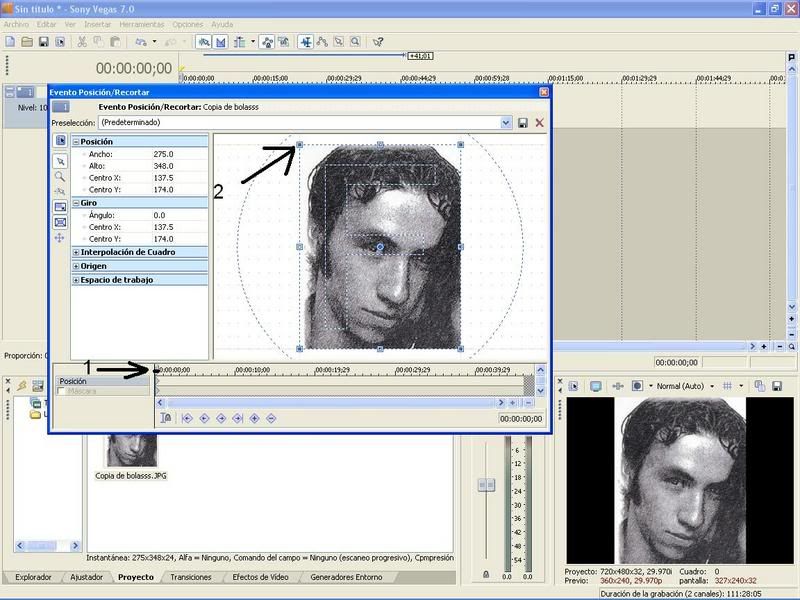The image size is (800, 600).
Task: Open the Editar menu
Action: 46,24
